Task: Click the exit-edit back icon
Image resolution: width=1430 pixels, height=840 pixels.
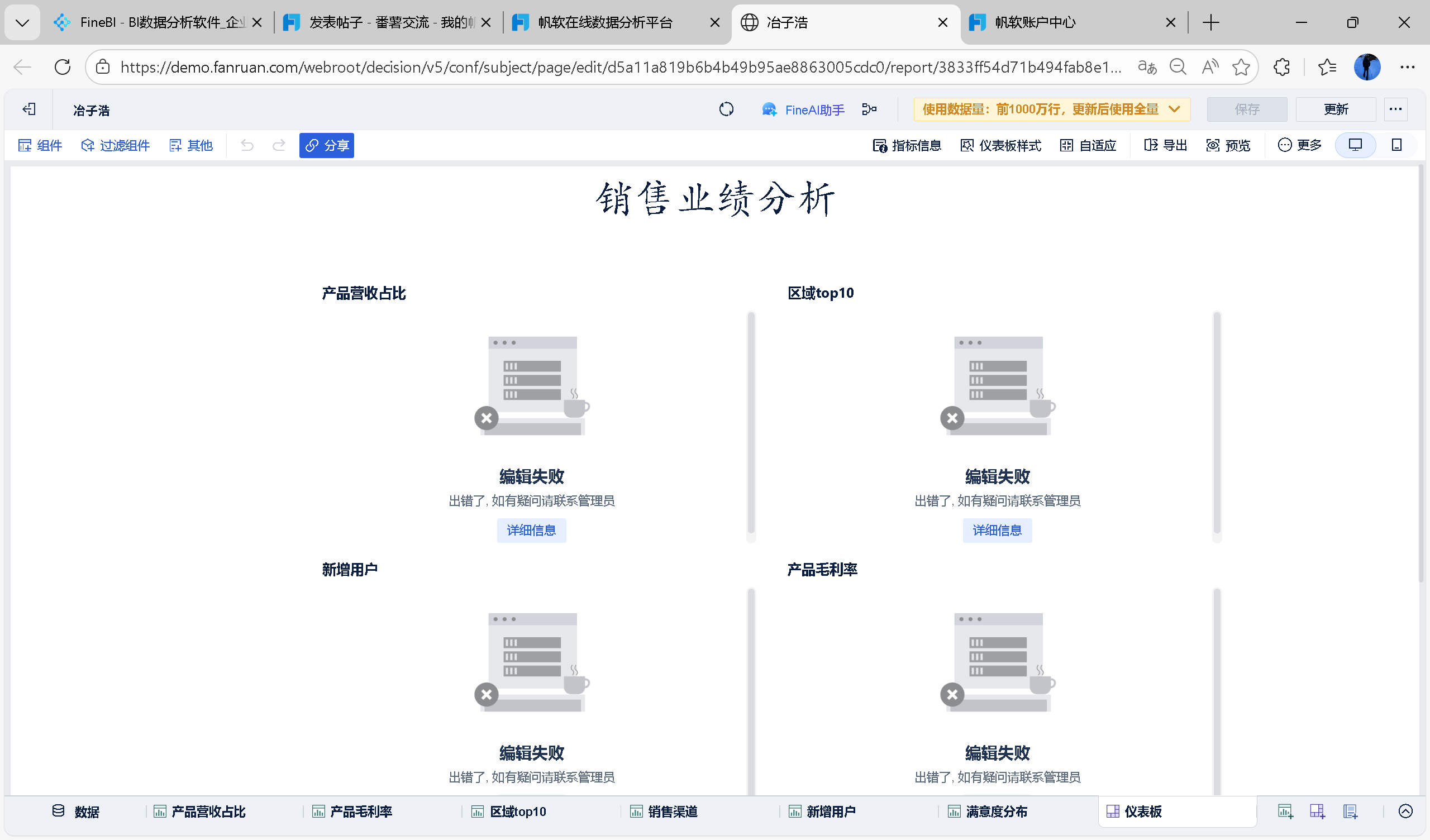Action: (x=29, y=109)
